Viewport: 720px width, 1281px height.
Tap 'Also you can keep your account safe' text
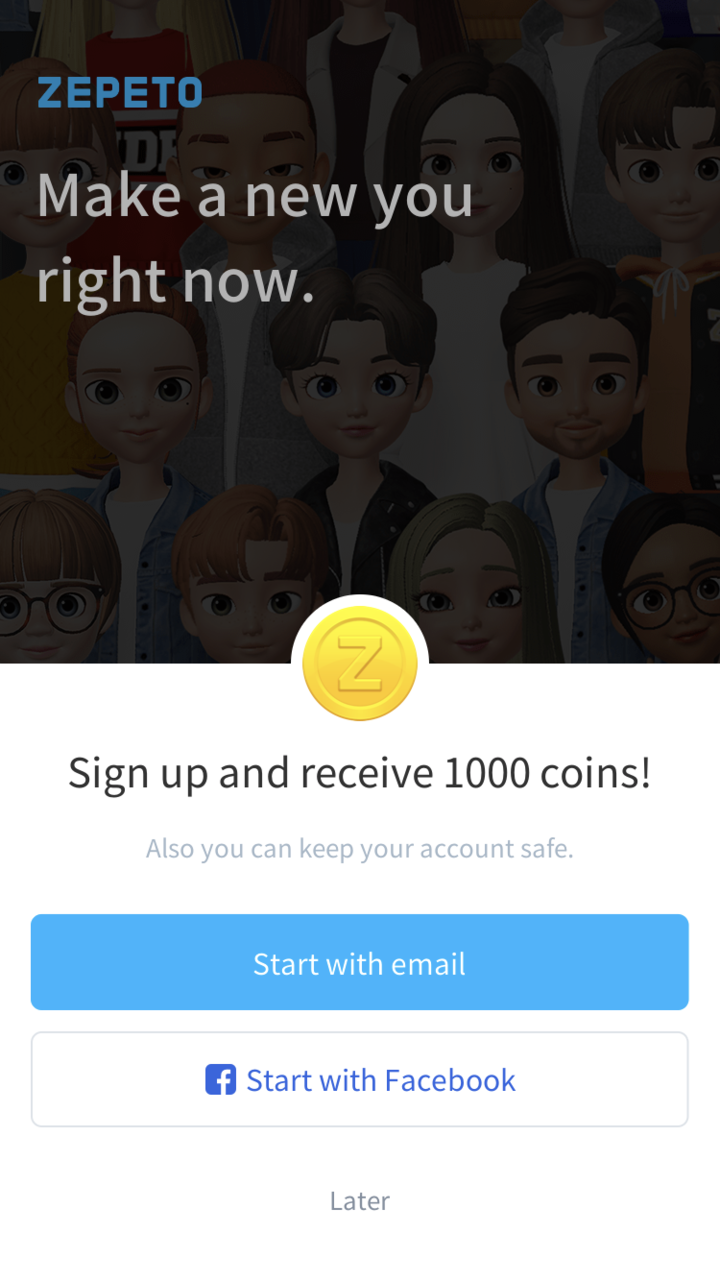coord(360,849)
